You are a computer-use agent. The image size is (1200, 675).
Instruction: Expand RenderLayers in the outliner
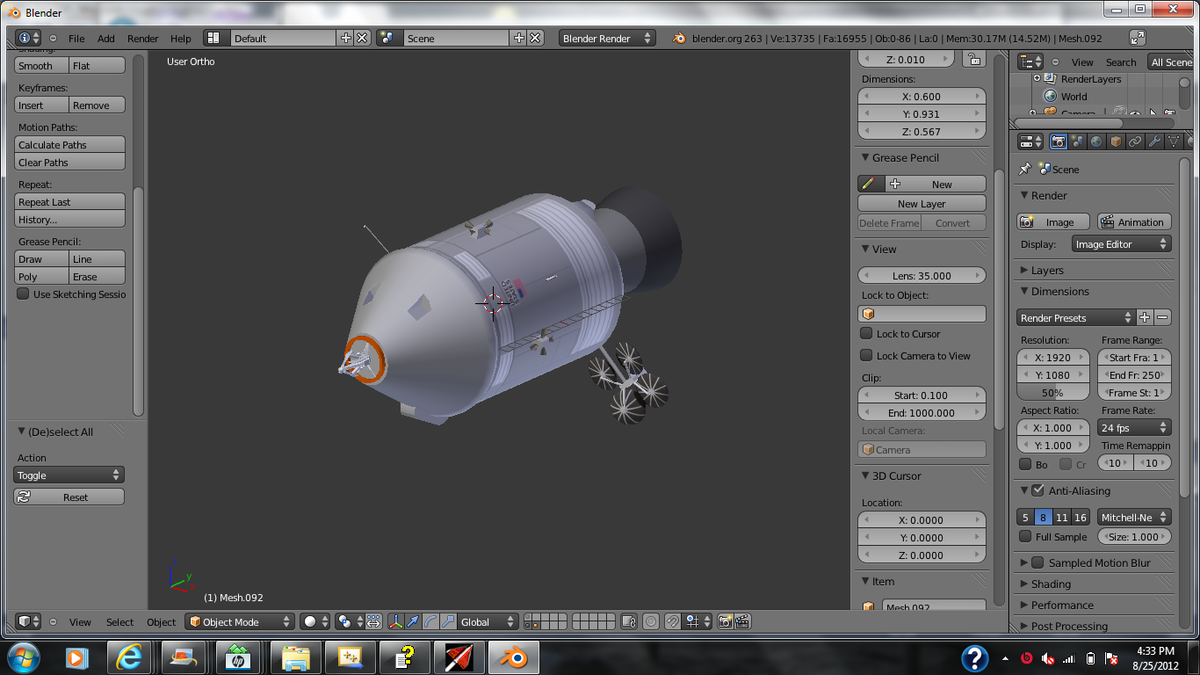coord(1037,78)
